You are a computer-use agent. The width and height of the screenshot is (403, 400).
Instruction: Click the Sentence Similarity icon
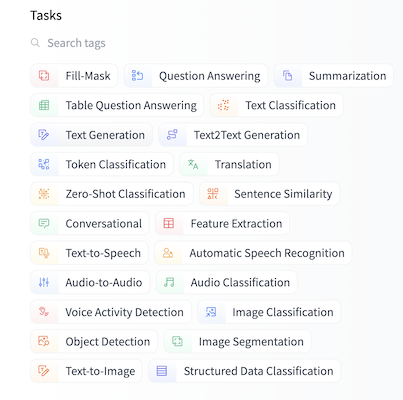point(213,194)
